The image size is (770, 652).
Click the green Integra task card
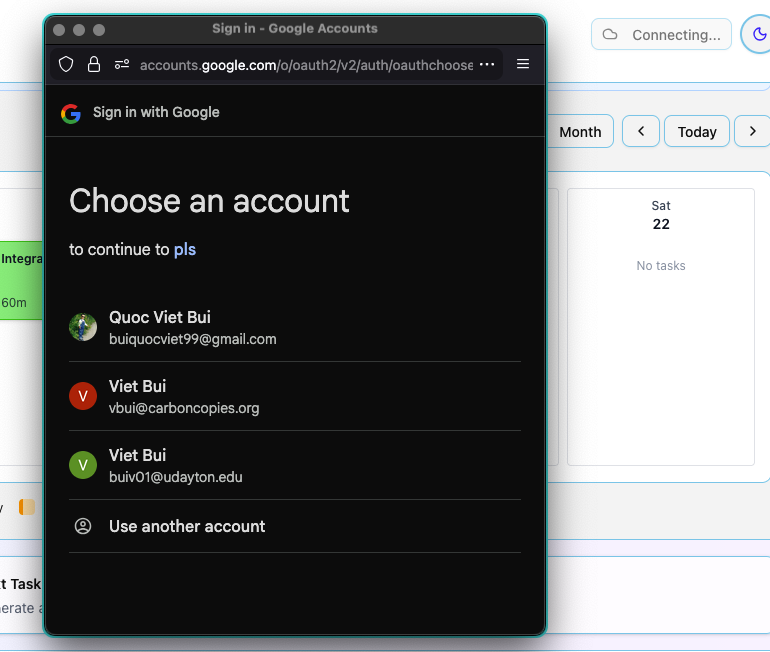21,280
